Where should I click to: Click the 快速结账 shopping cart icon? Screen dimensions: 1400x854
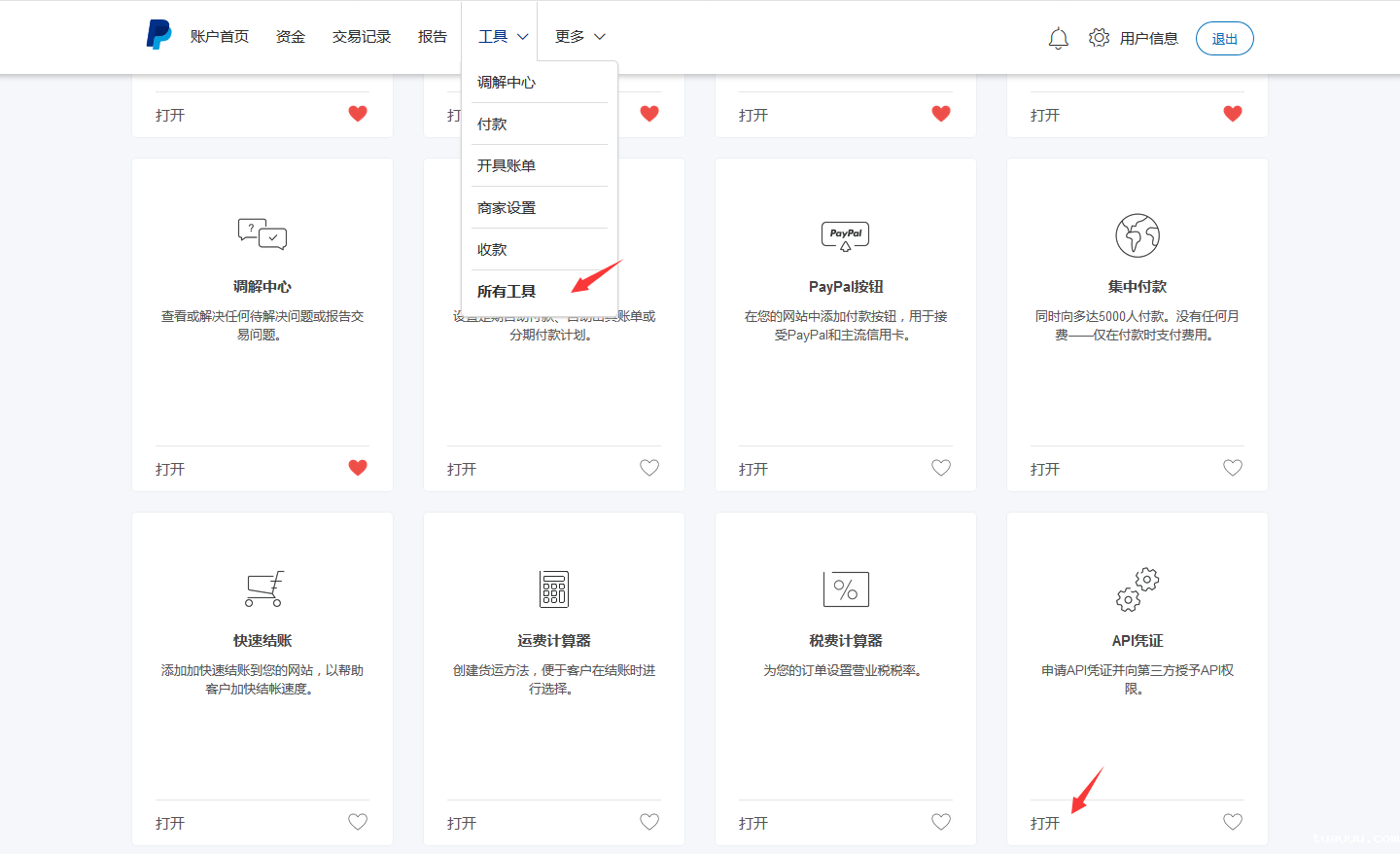click(x=263, y=588)
